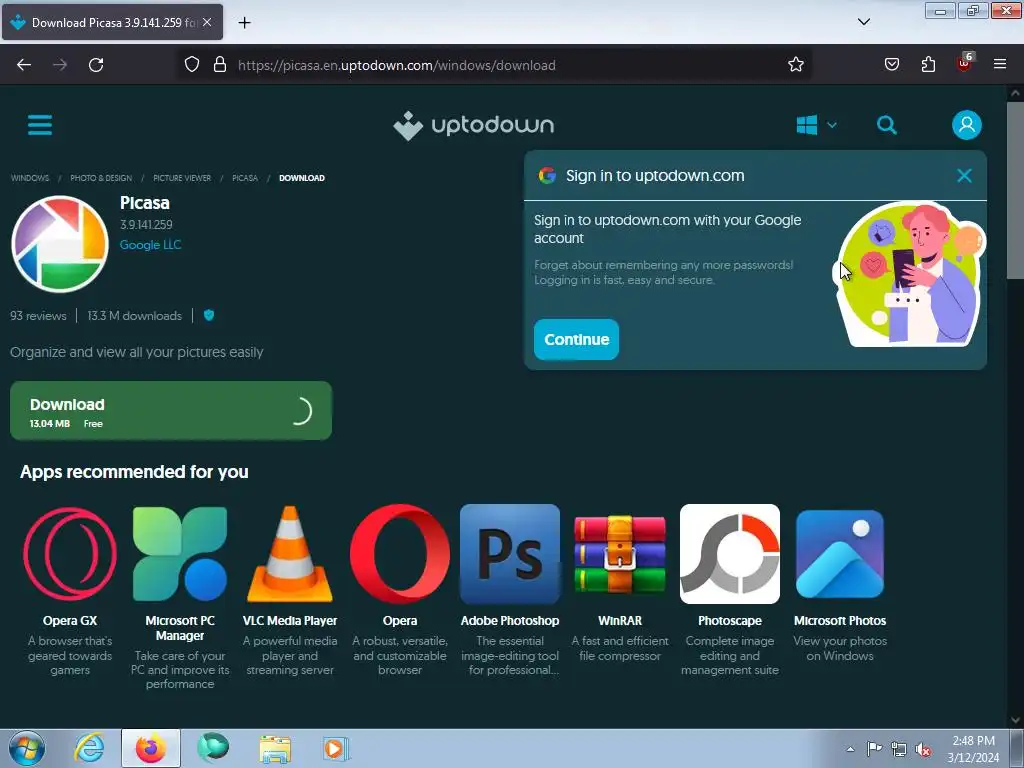Click the WinRAR title text
Image resolution: width=1024 pixels, height=768 pixels.
[x=620, y=620]
